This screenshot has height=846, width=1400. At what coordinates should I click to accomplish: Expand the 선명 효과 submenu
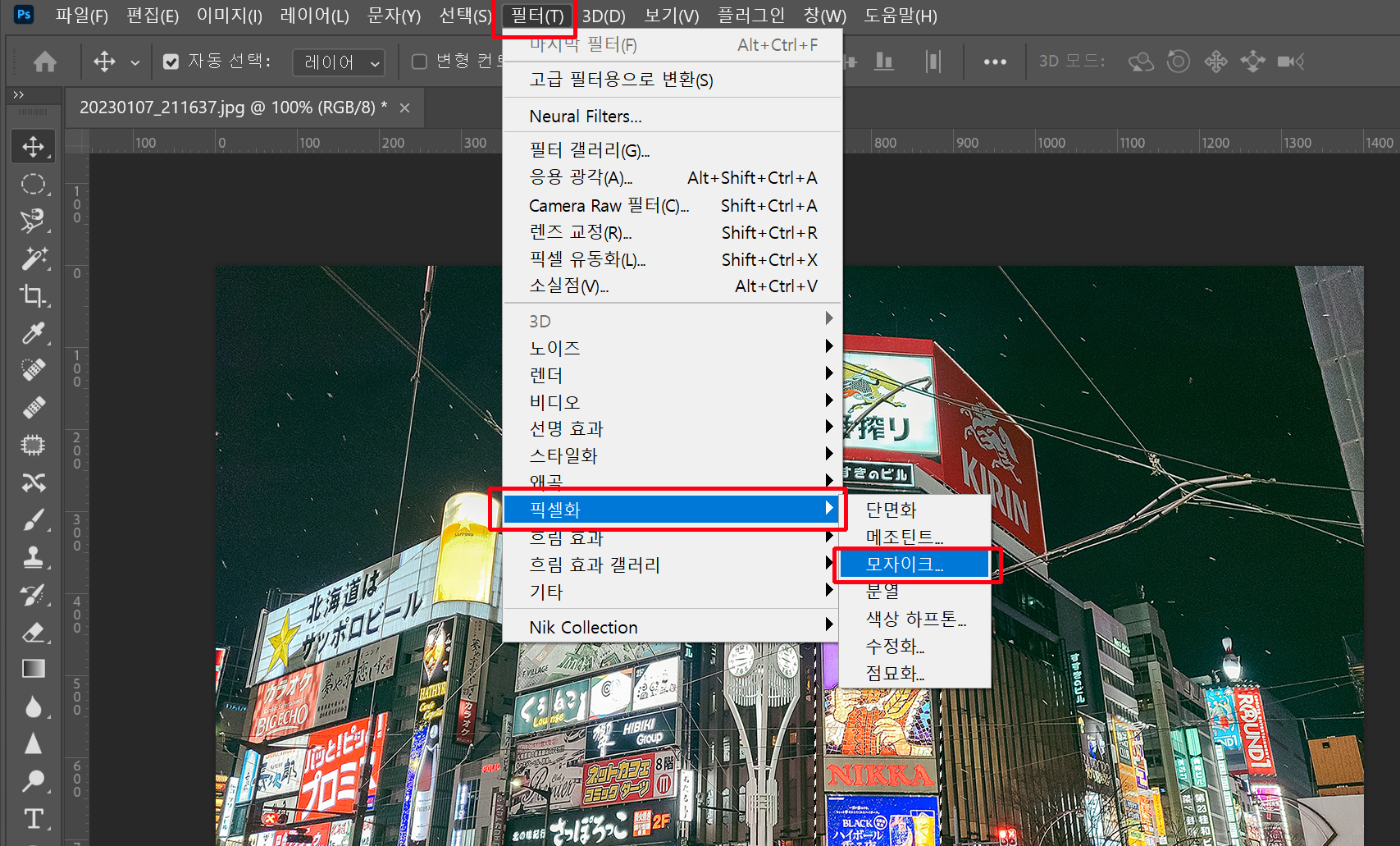click(x=673, y=428)
